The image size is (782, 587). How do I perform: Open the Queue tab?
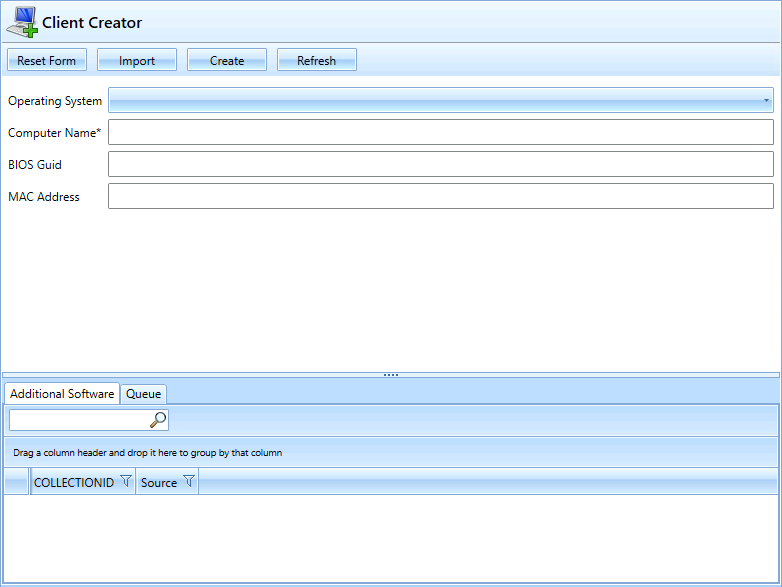click(x=143, y=394)
